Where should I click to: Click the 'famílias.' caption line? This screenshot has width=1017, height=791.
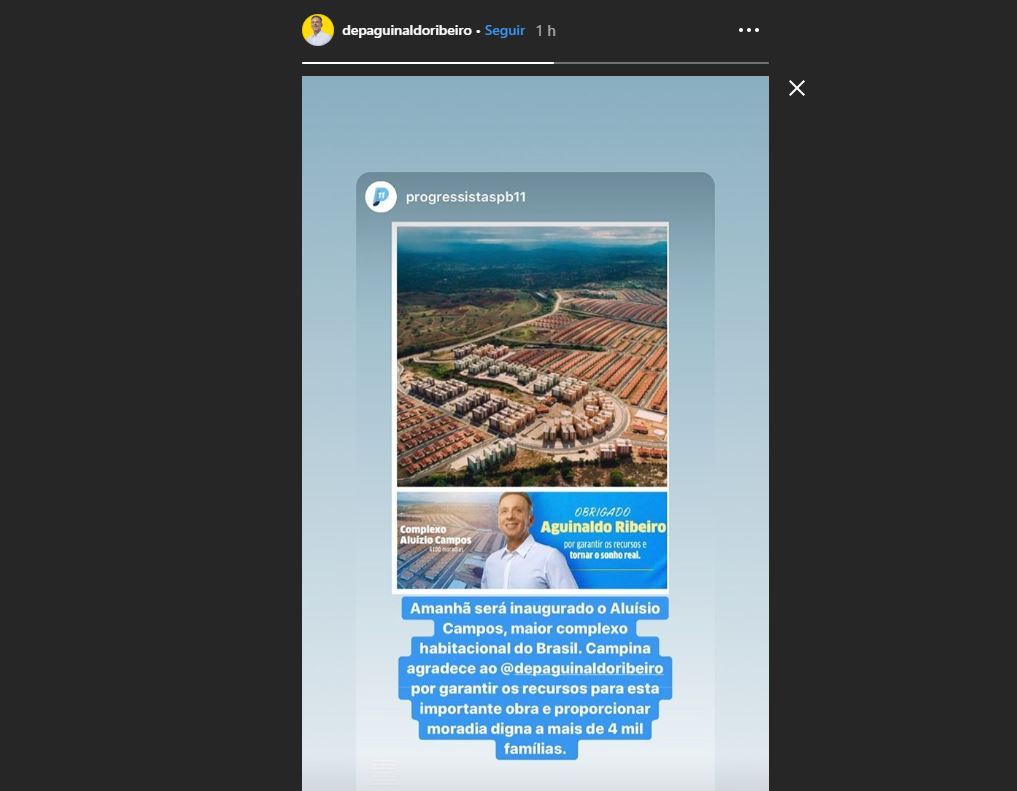coord(536,749)
